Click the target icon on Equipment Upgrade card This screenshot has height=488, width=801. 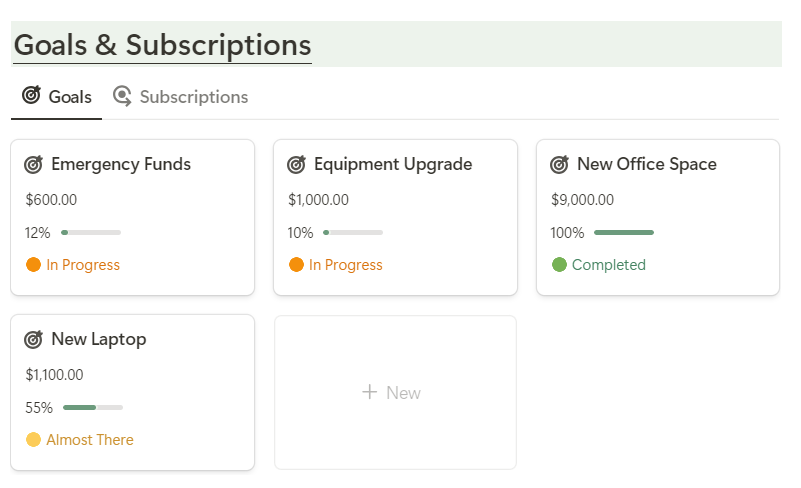point(296,165)
